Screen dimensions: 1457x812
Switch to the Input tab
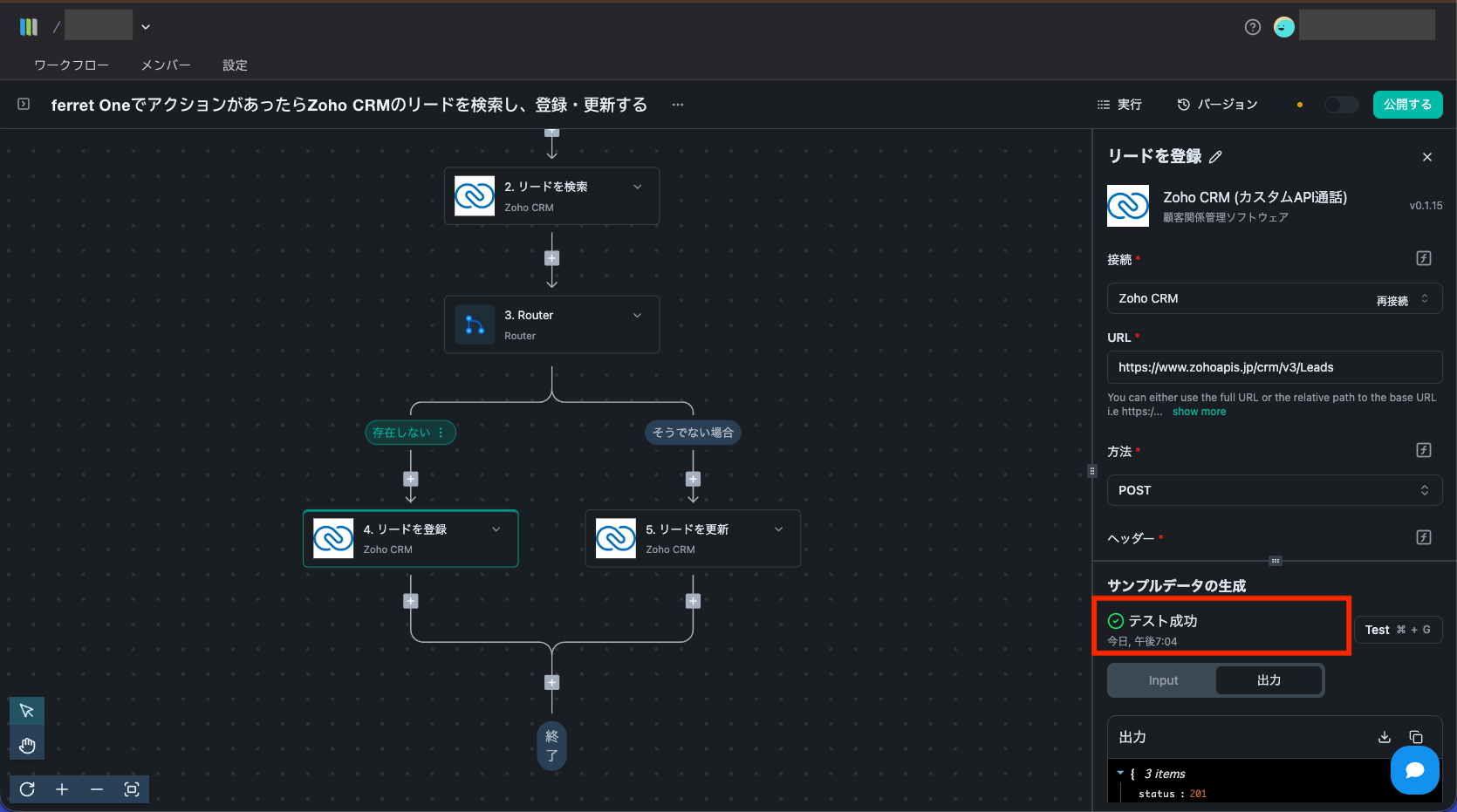tap(1163, 680)
